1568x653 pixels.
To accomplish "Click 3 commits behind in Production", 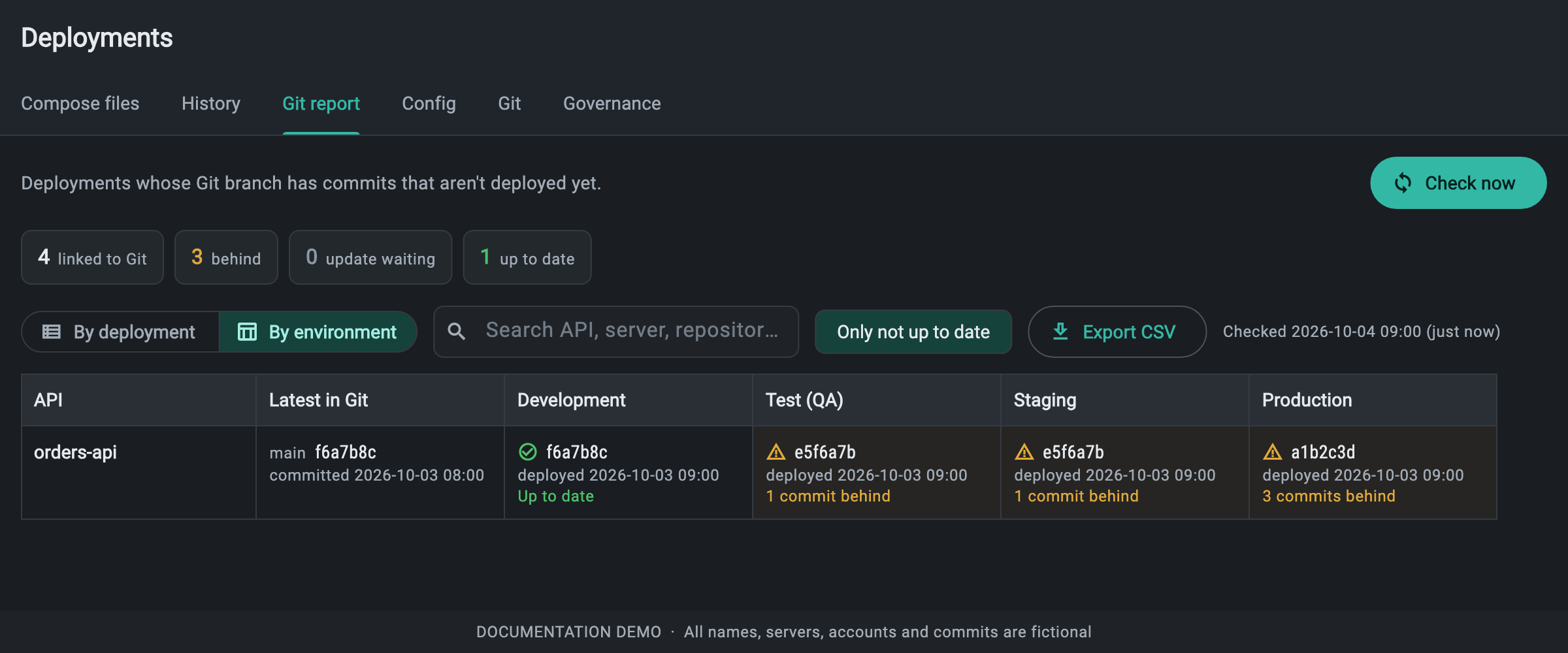I will 1328,496.
